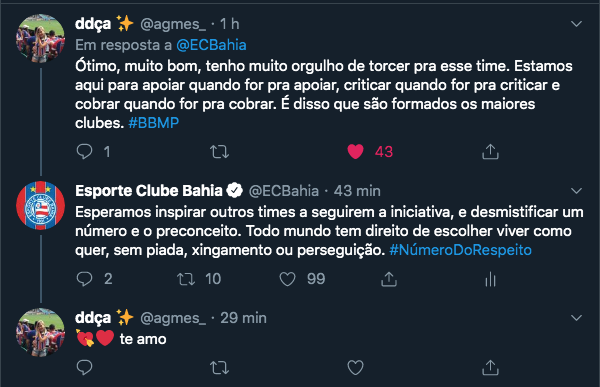The image size is (600, 387).
Task: Share the 'te amo' tweet
Action: (x=490, y=367)
